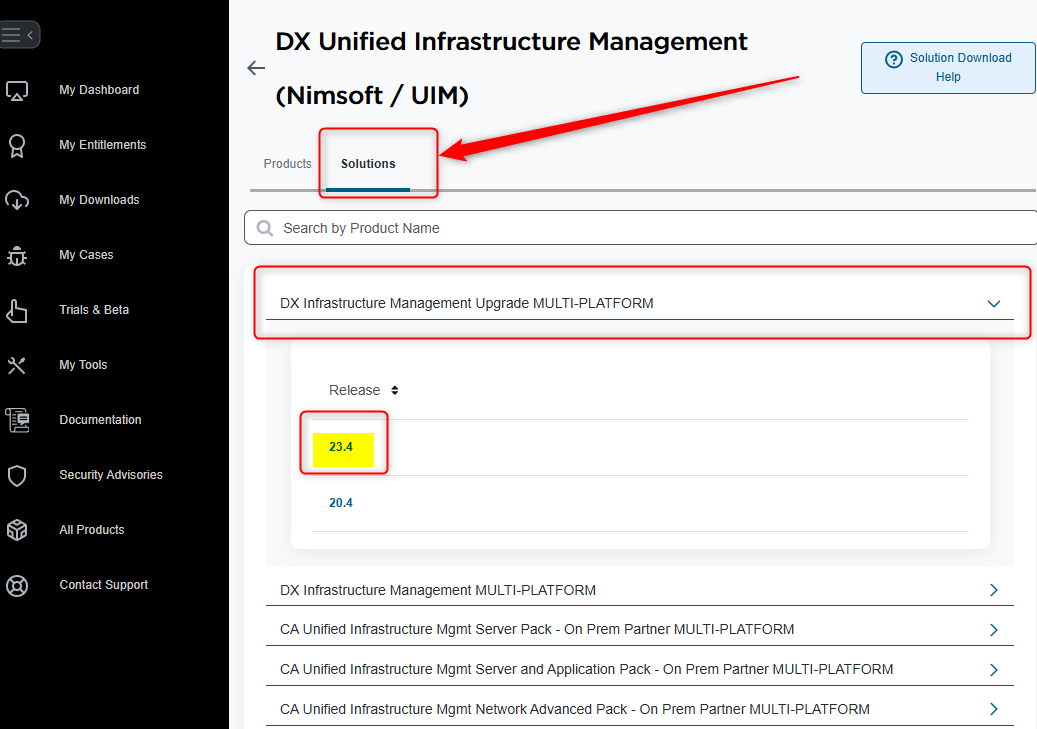Image resolution: width=1037 pixels, height=729 pixels.
Task: Click the Contact Support lifebuoy icon
Action: pos(17,585)
